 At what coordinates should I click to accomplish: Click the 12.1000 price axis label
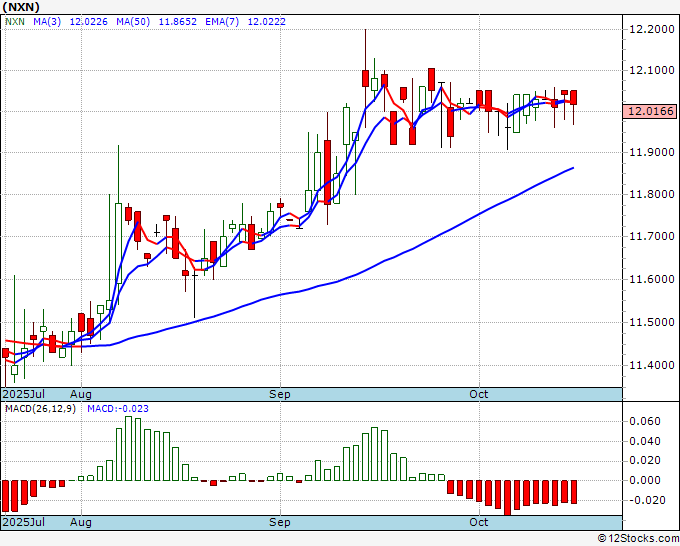tap(651, 70)
